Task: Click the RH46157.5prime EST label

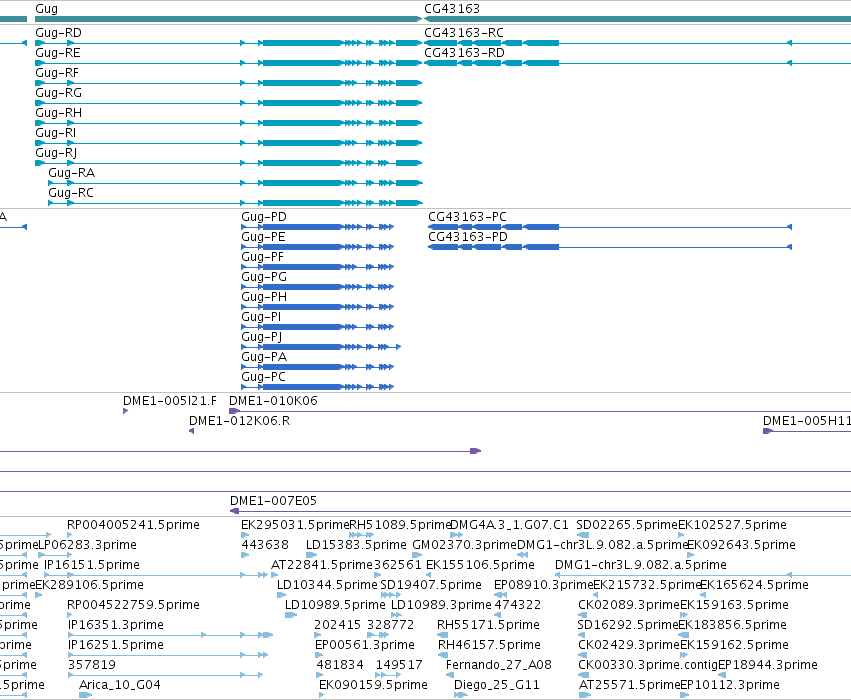Action: tap(489, 645)
